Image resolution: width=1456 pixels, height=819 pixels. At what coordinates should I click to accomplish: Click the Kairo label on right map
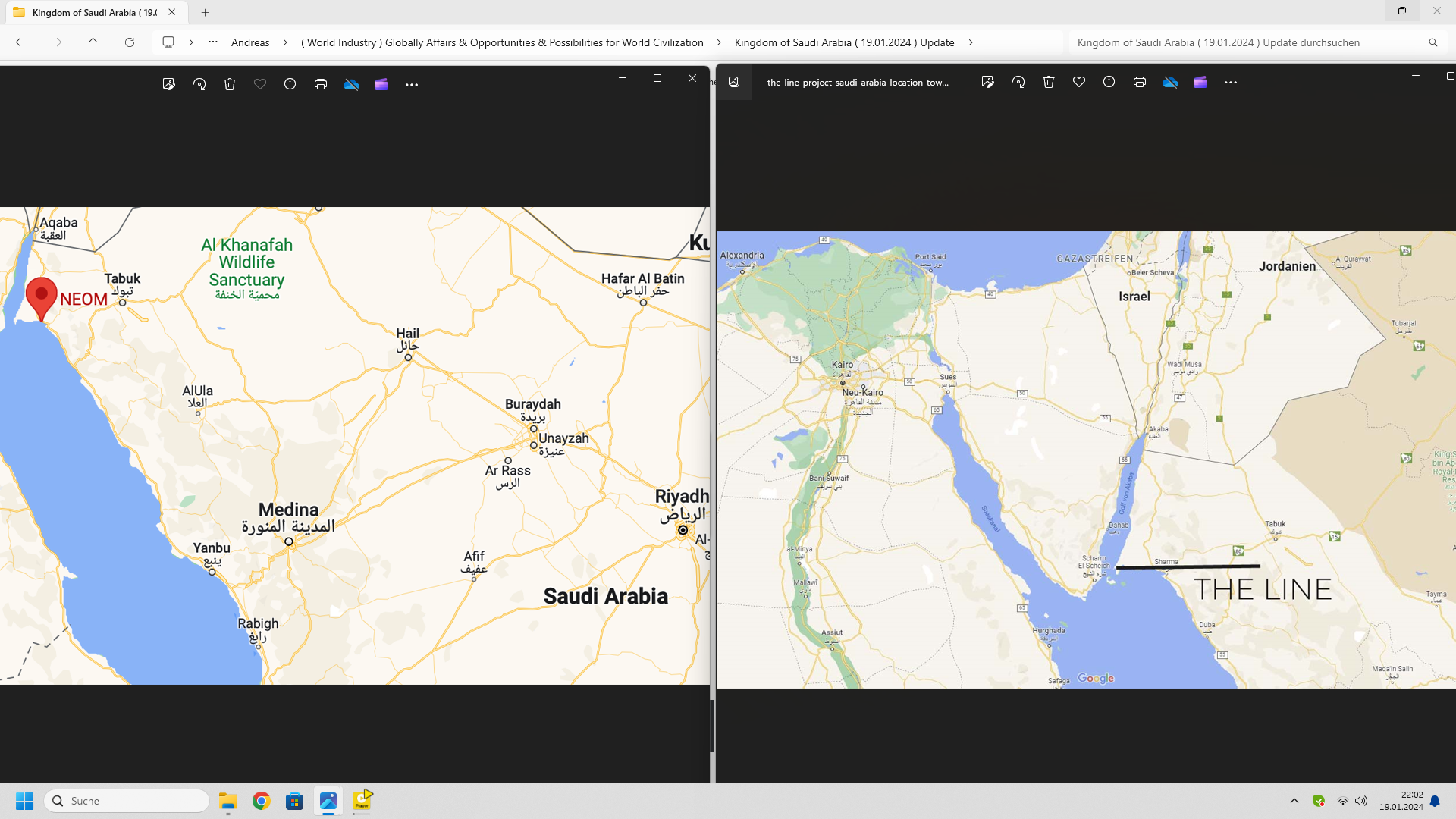pos(842,365)
